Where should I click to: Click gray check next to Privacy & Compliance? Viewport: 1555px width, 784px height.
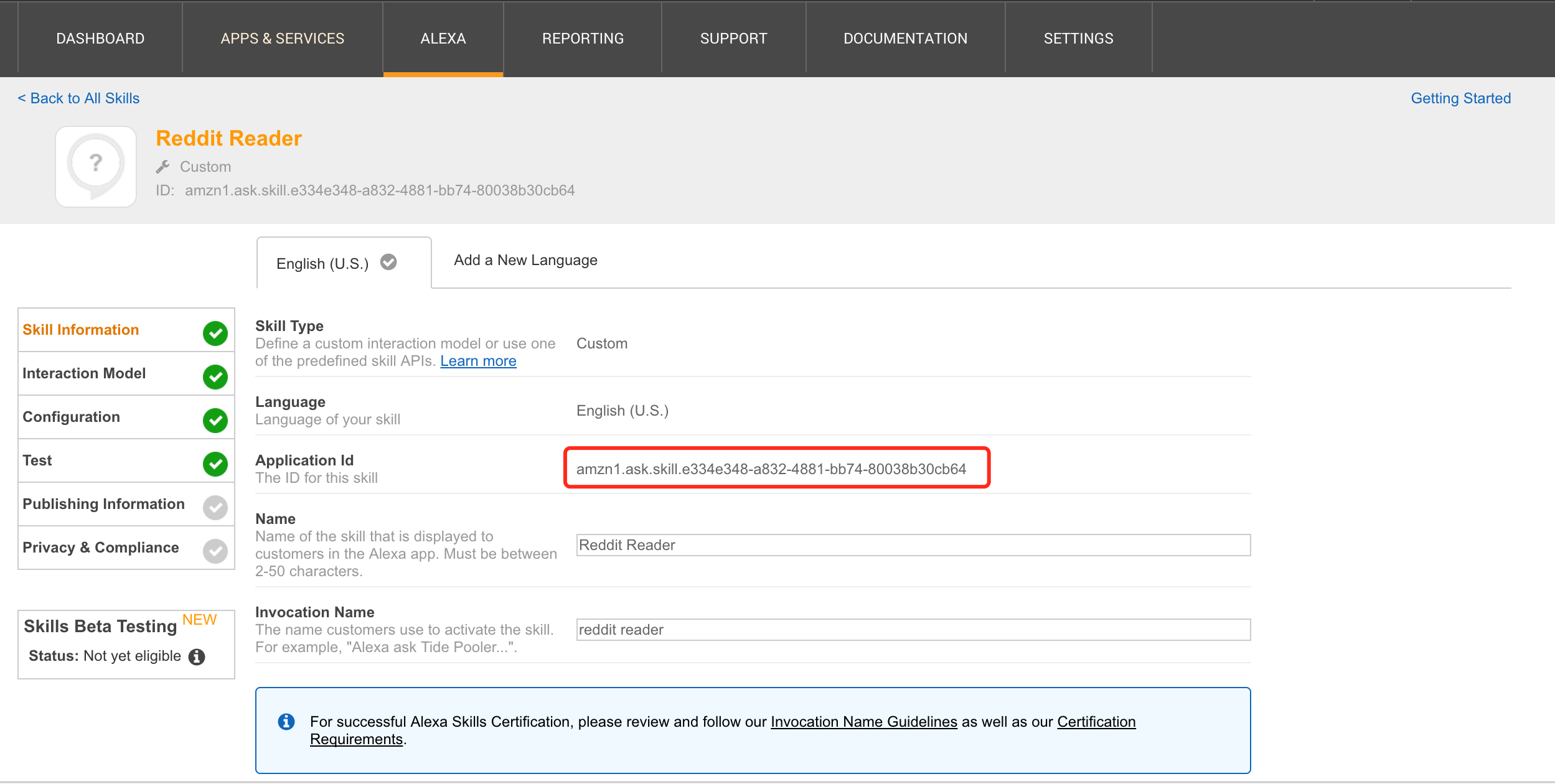[x=215, y=551]
